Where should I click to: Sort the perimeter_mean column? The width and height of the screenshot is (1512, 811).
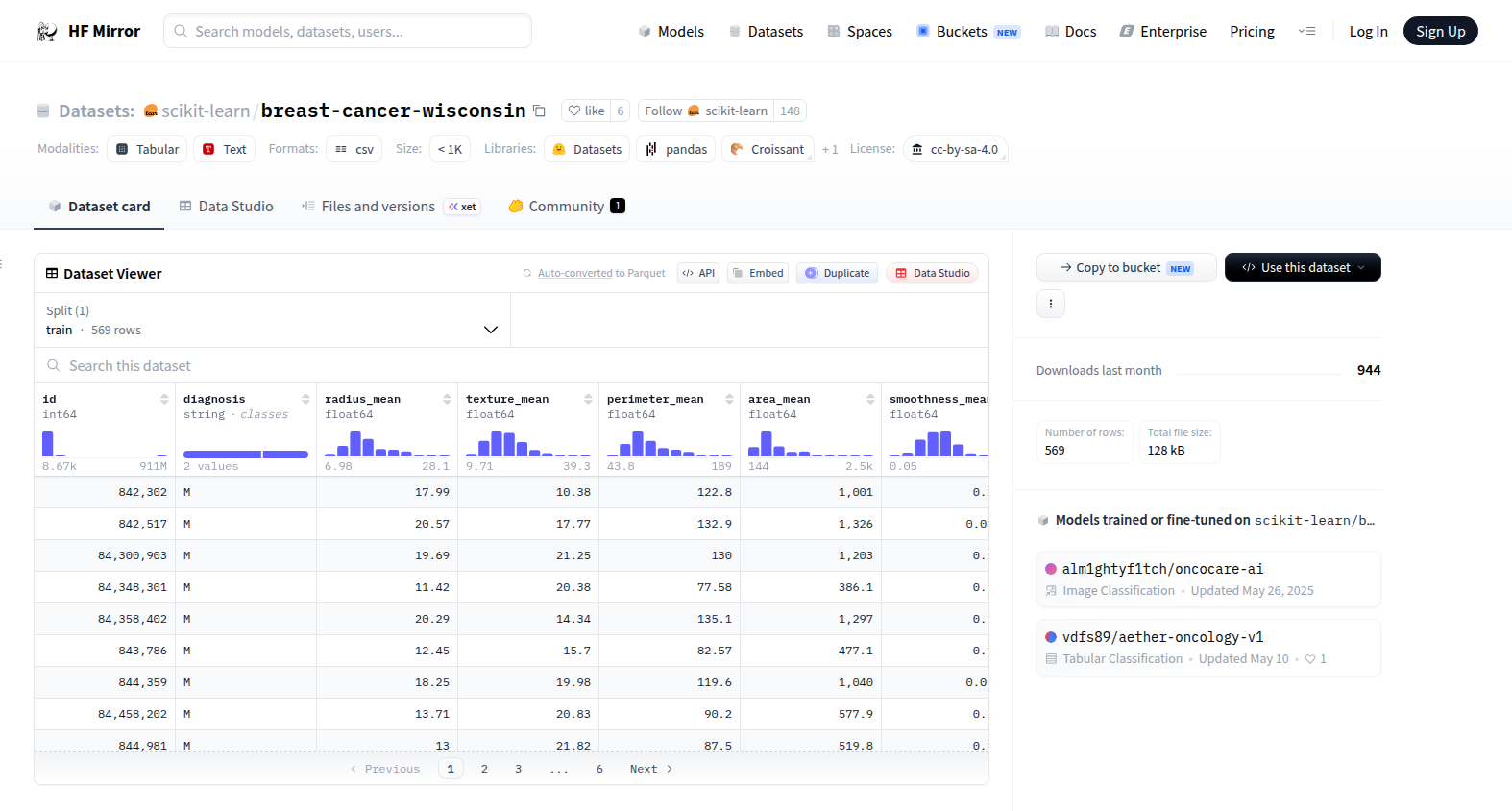[729, 399]
